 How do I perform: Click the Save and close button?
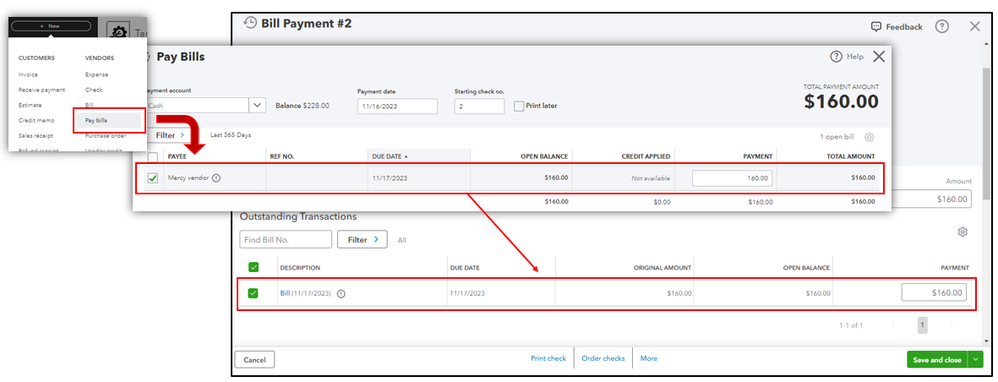[x=937, y=360]
